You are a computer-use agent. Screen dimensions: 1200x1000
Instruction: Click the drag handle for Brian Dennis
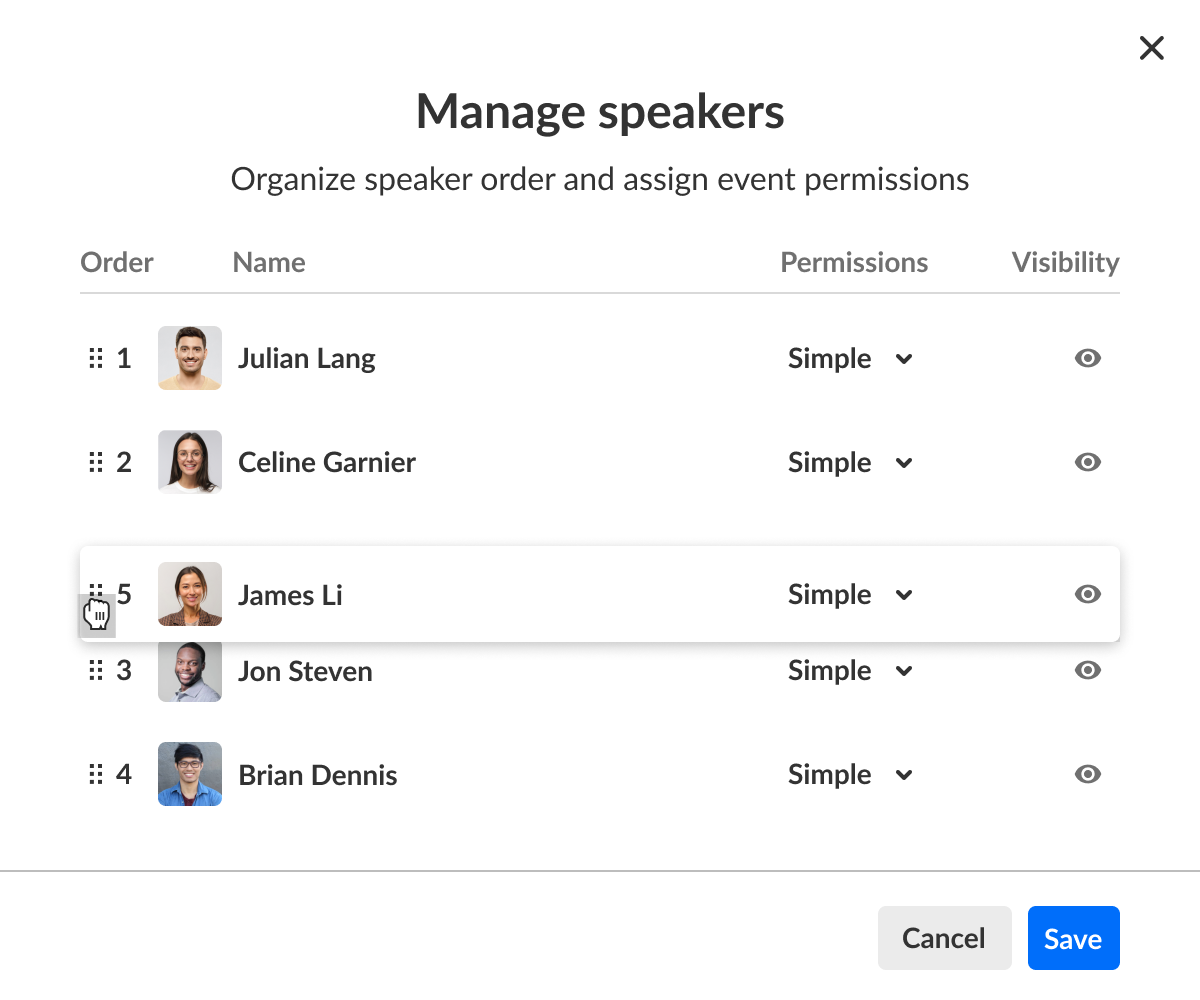click(96, 774)
